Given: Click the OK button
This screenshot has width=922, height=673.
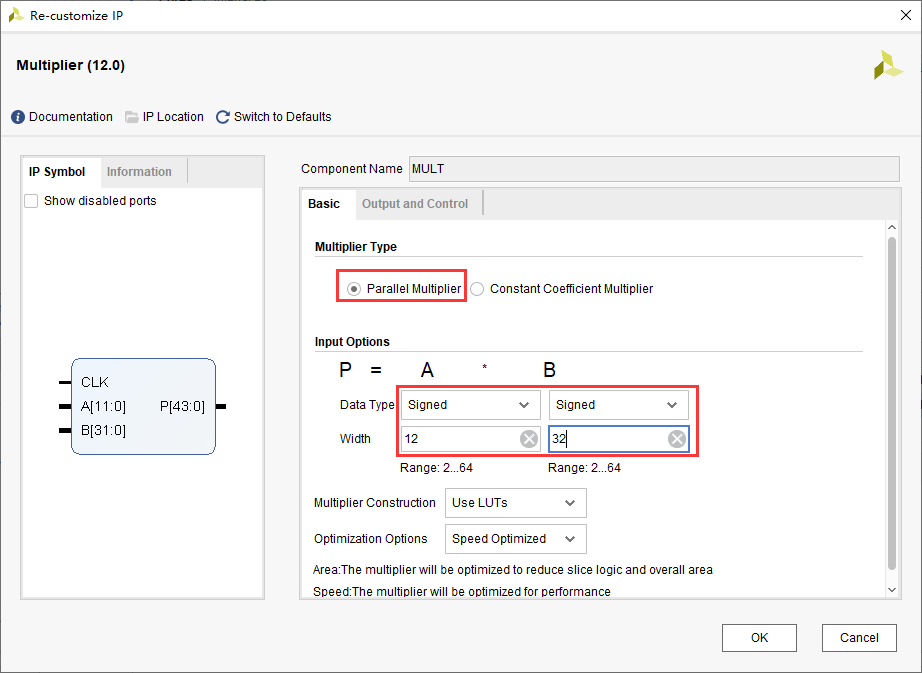Looking at the screenshot, I should pos(759,638).
